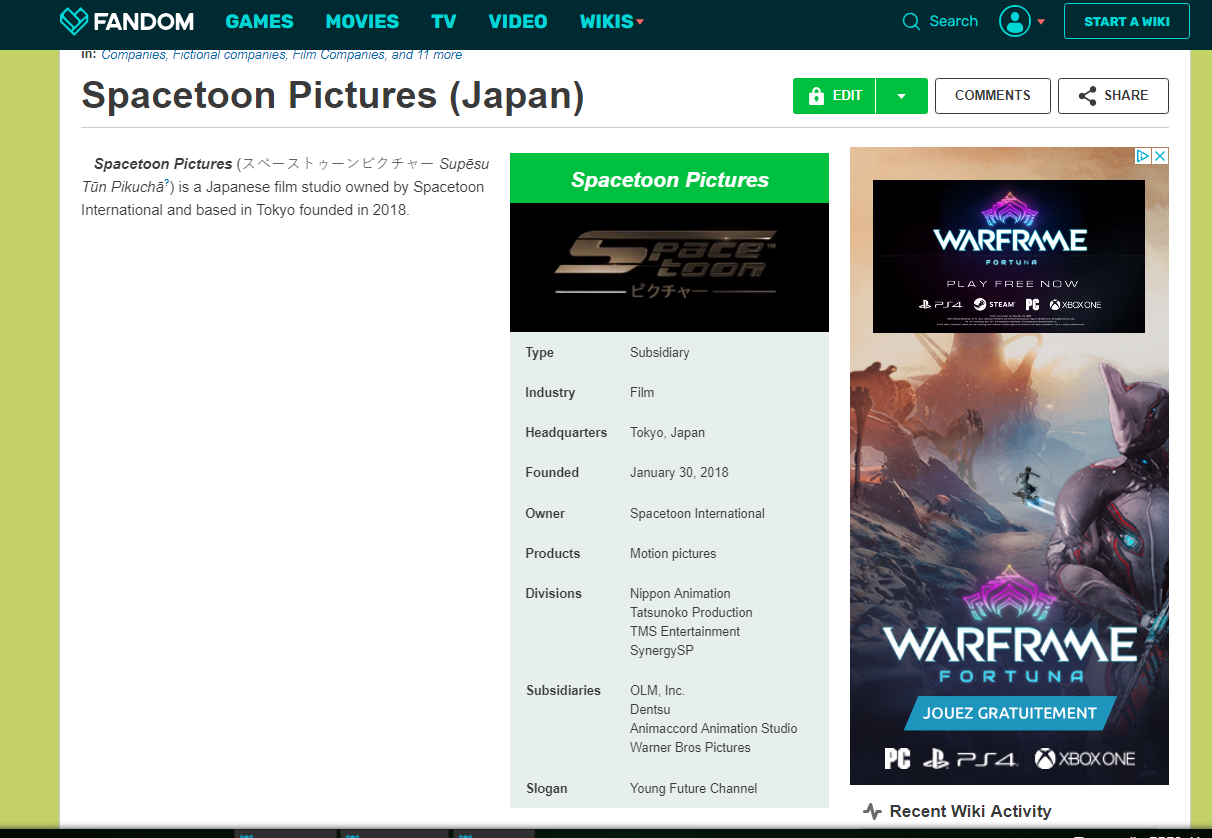
Task: Click the SHARE button label
Action: [x=1126, y=96]
